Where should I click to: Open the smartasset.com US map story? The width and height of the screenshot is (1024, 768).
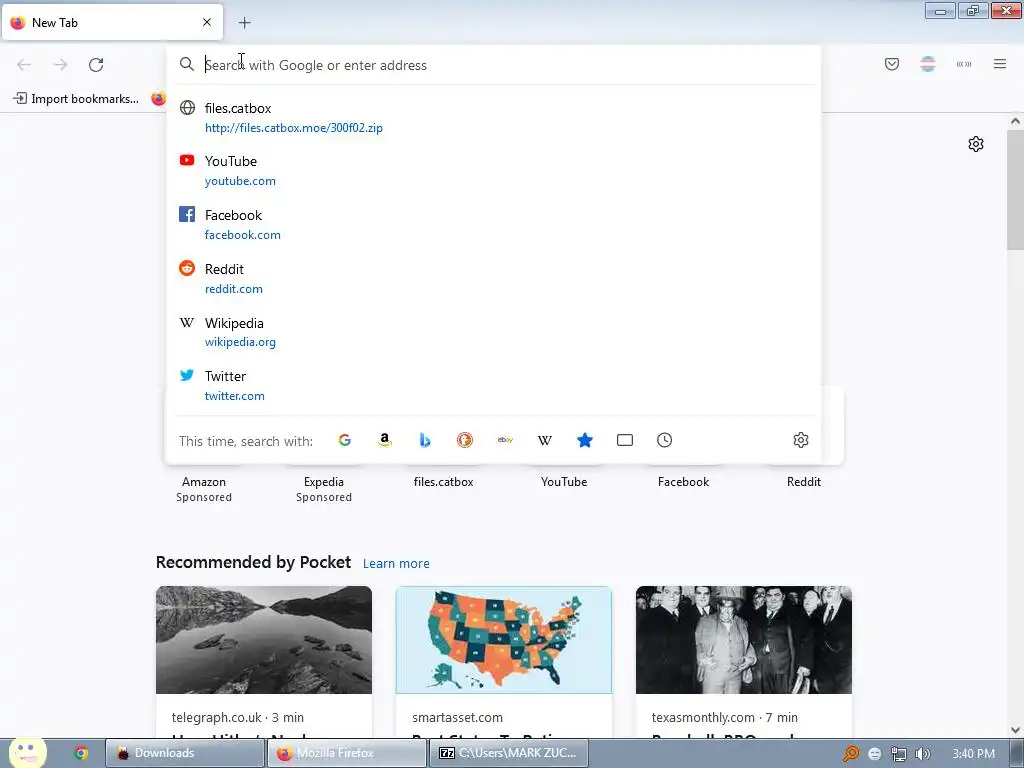point(504,640)
